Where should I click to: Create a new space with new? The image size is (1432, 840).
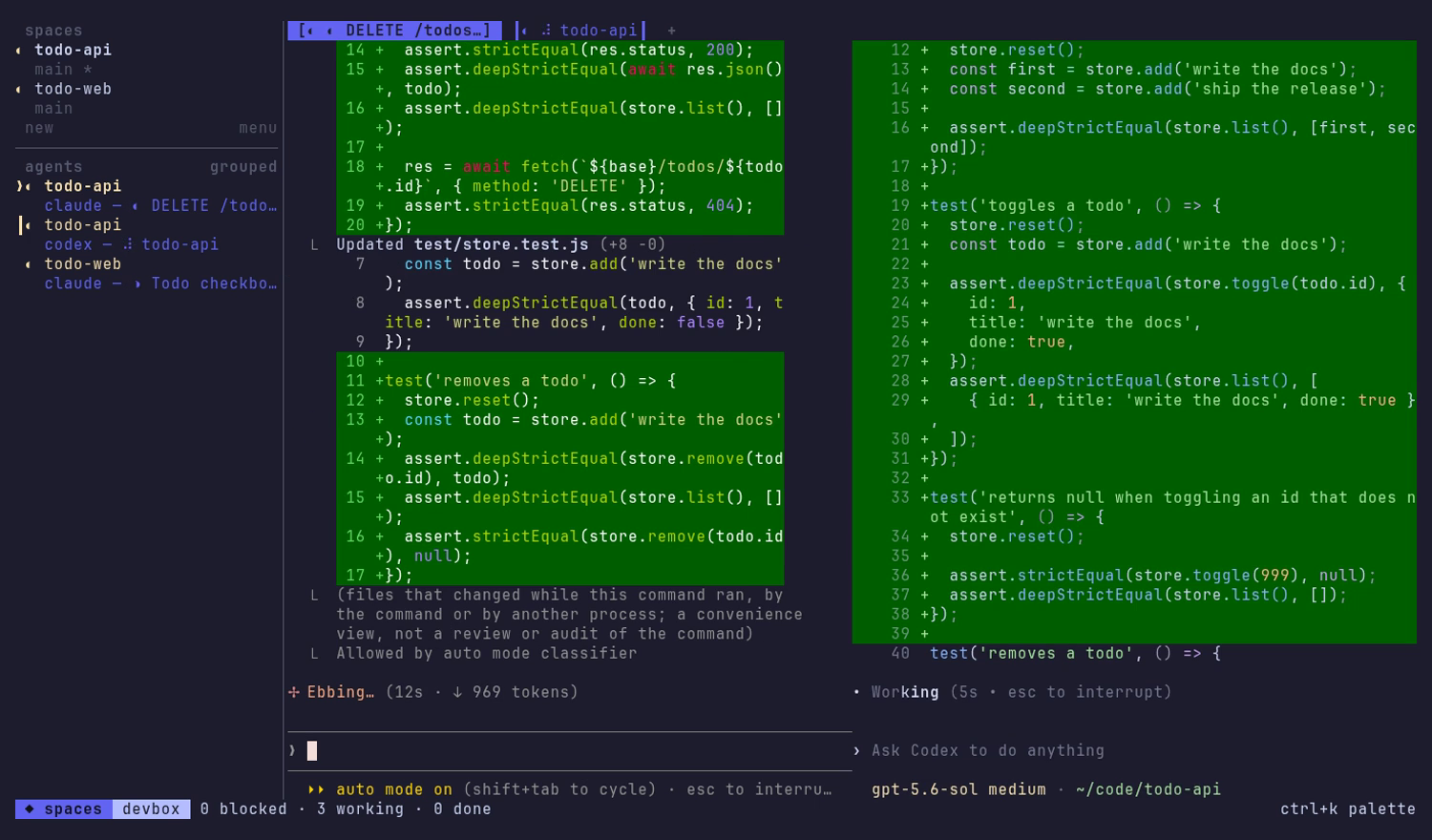(x=39, y=128)
